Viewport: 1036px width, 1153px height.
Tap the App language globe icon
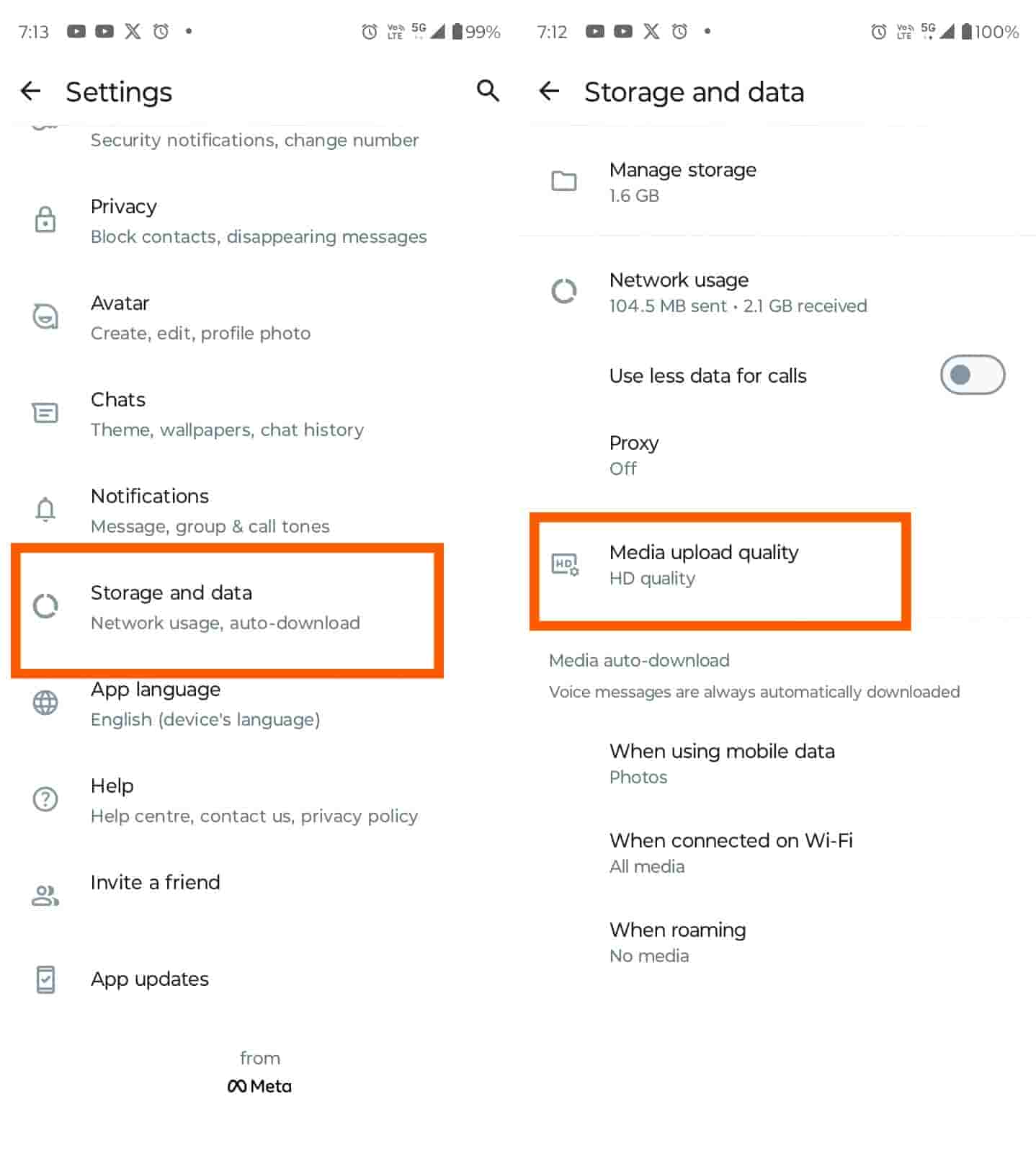(x=45, y=703)
